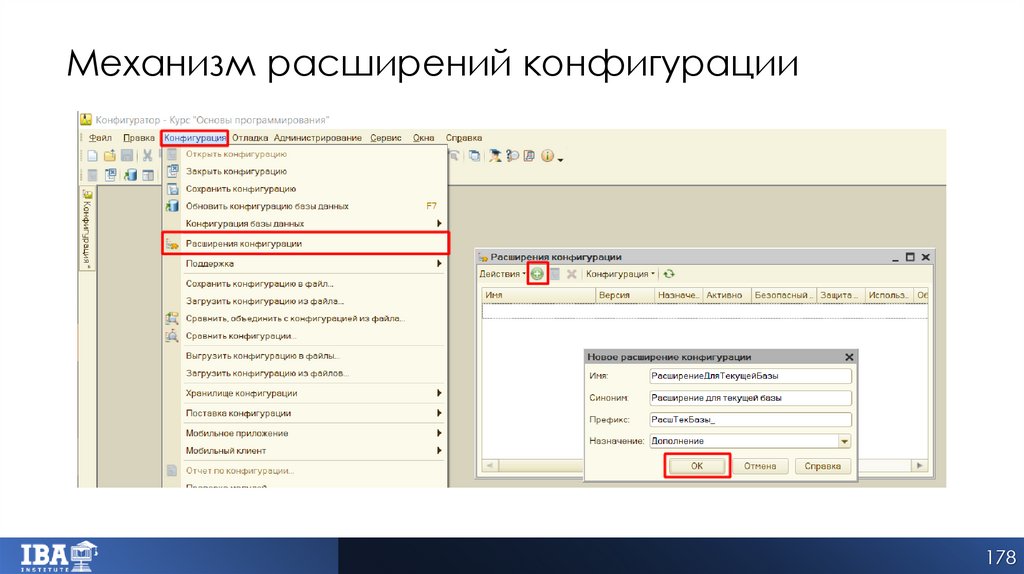Click OK in the new extension dialog
Image resolution: width=1024 pixels, height=574 pixels.
pos(697,466)
